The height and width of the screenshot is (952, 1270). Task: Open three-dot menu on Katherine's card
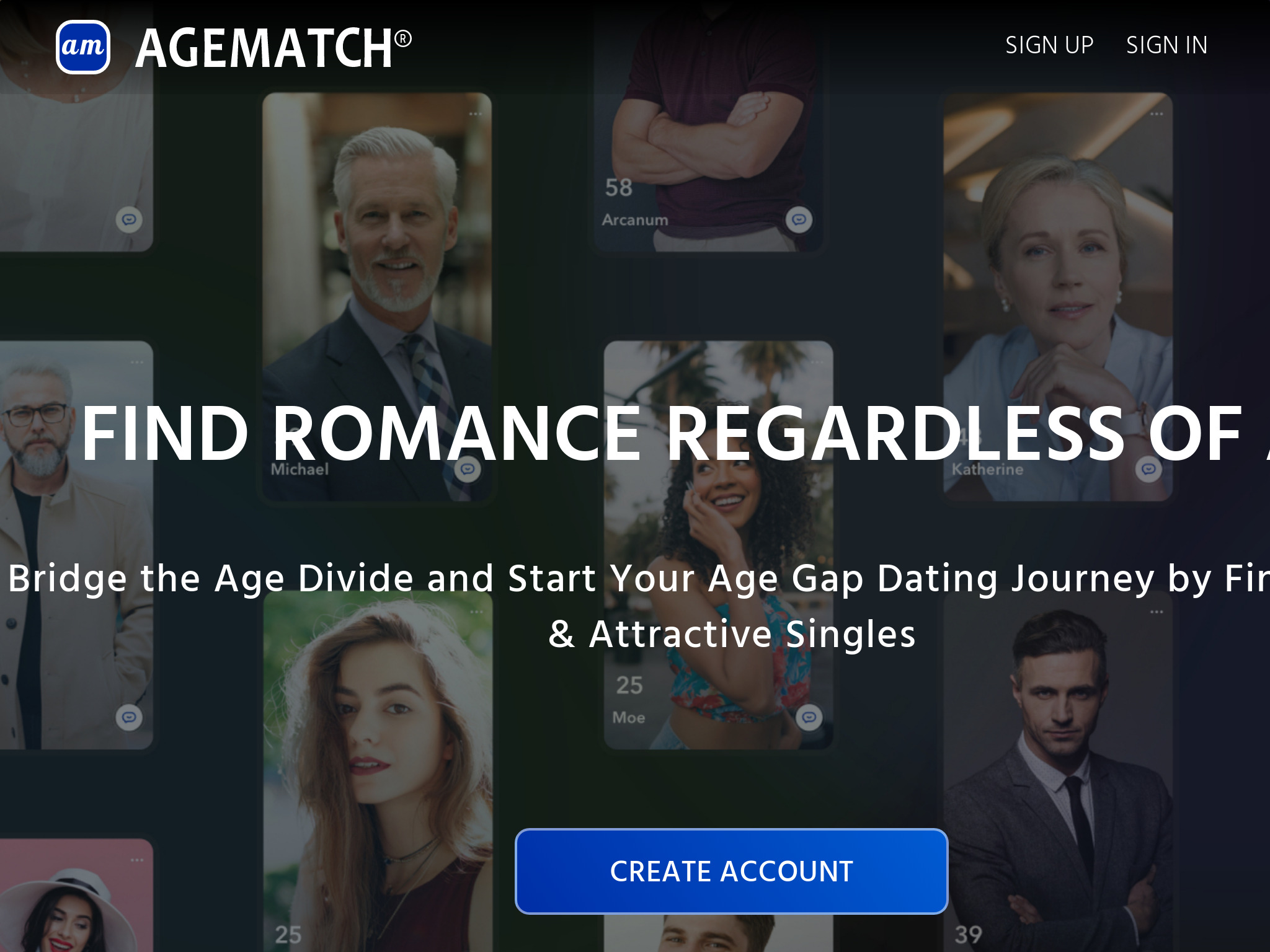pyautogui.click(x=1157, y=114)
